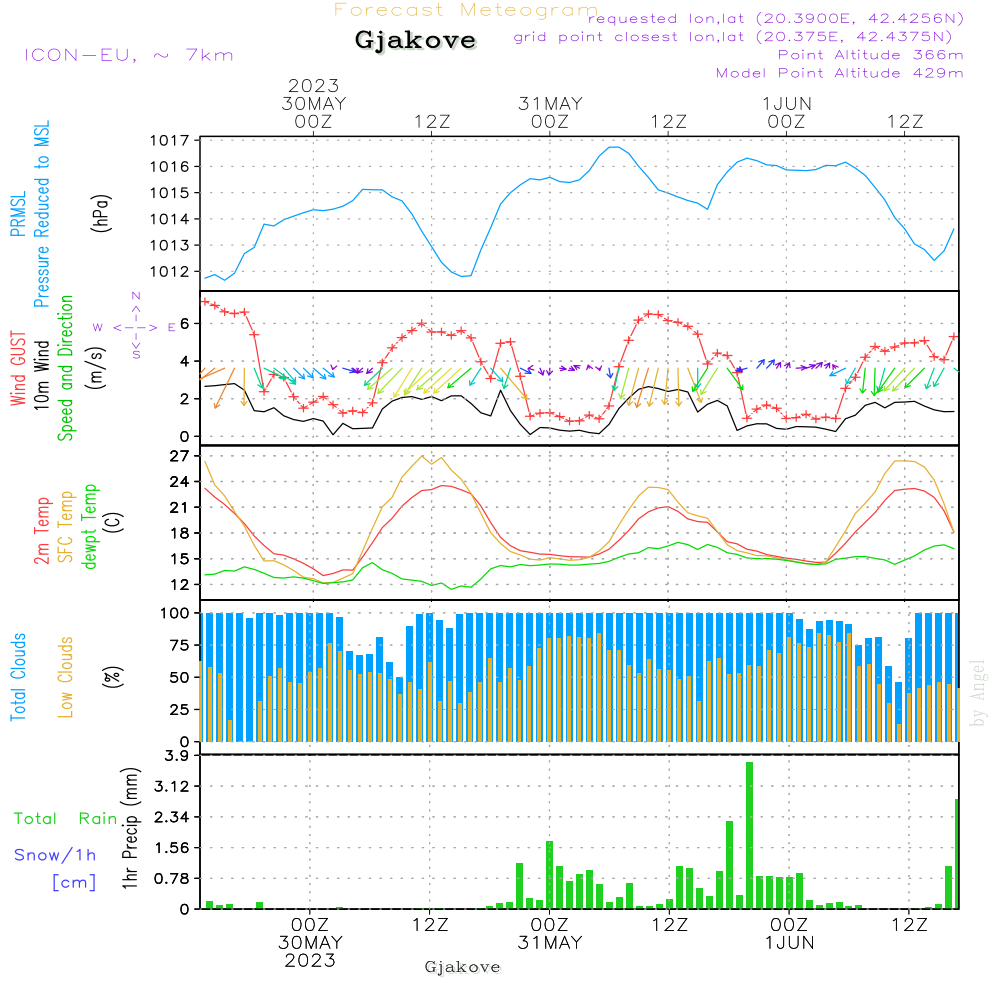The width and height of the screenshot is (1000, 1000).
Task: Click the blue 'Snow/1h' label
Action: coord(55,855)
